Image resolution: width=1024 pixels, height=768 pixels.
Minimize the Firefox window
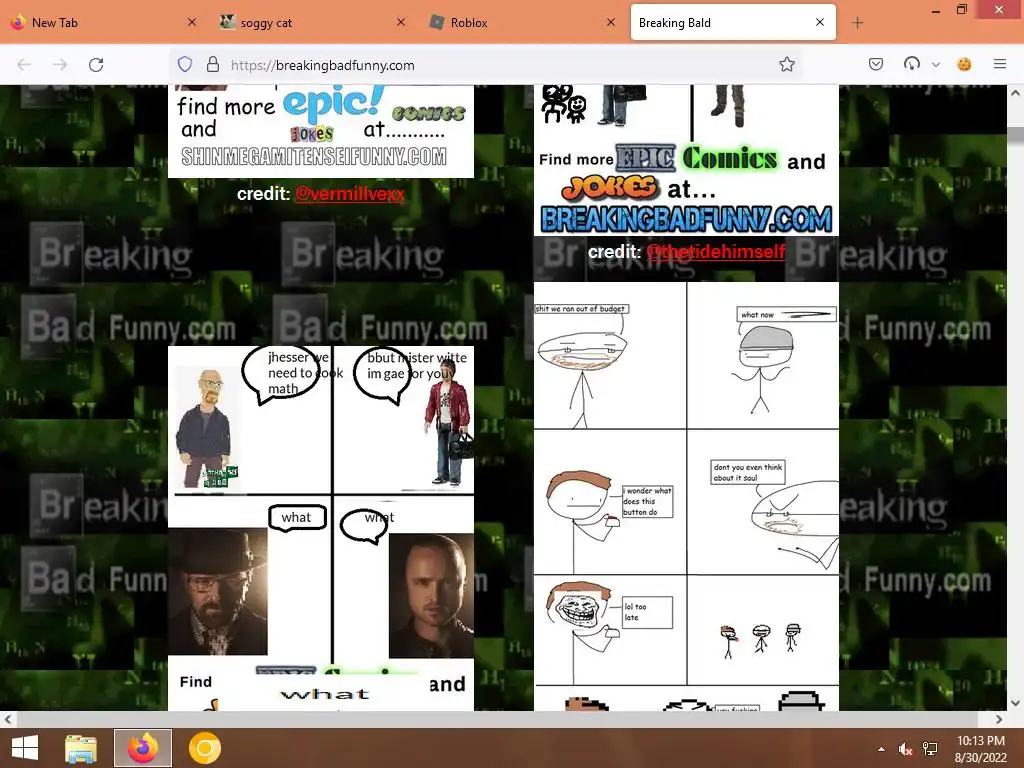click(936, 10)
